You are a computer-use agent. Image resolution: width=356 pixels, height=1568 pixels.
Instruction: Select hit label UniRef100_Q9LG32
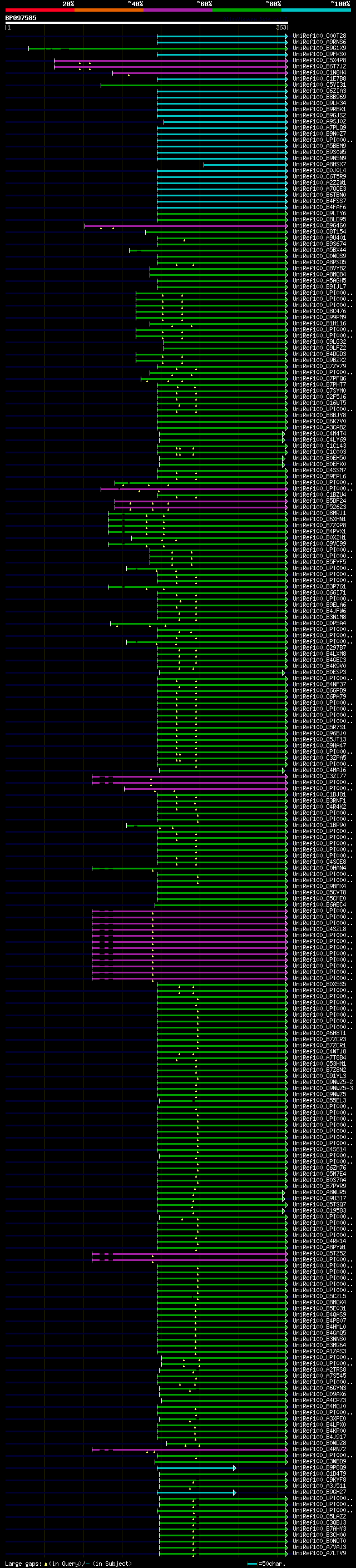pos(319,342)
